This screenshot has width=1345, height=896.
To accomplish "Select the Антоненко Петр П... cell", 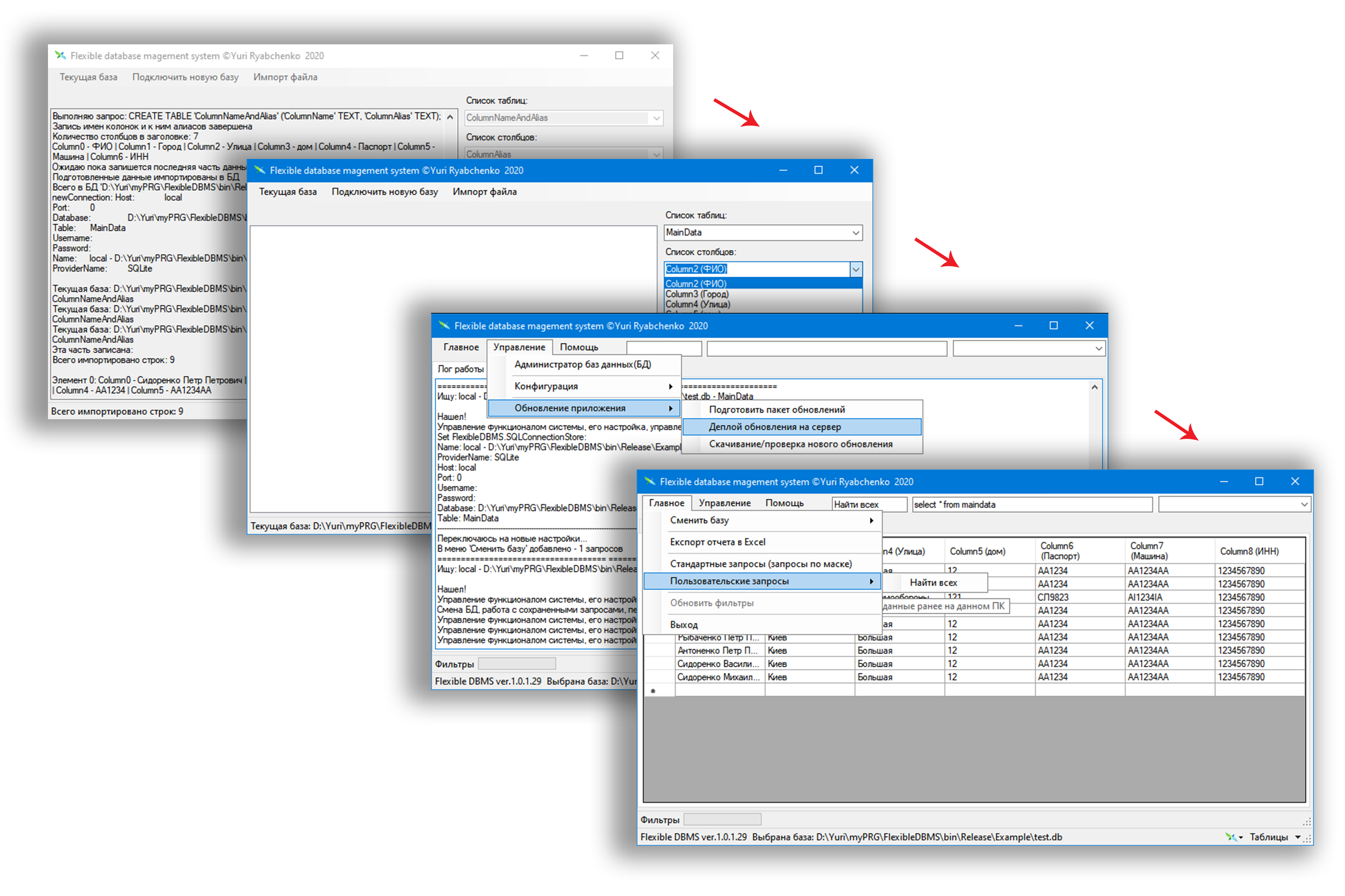I will pos(719,651).
